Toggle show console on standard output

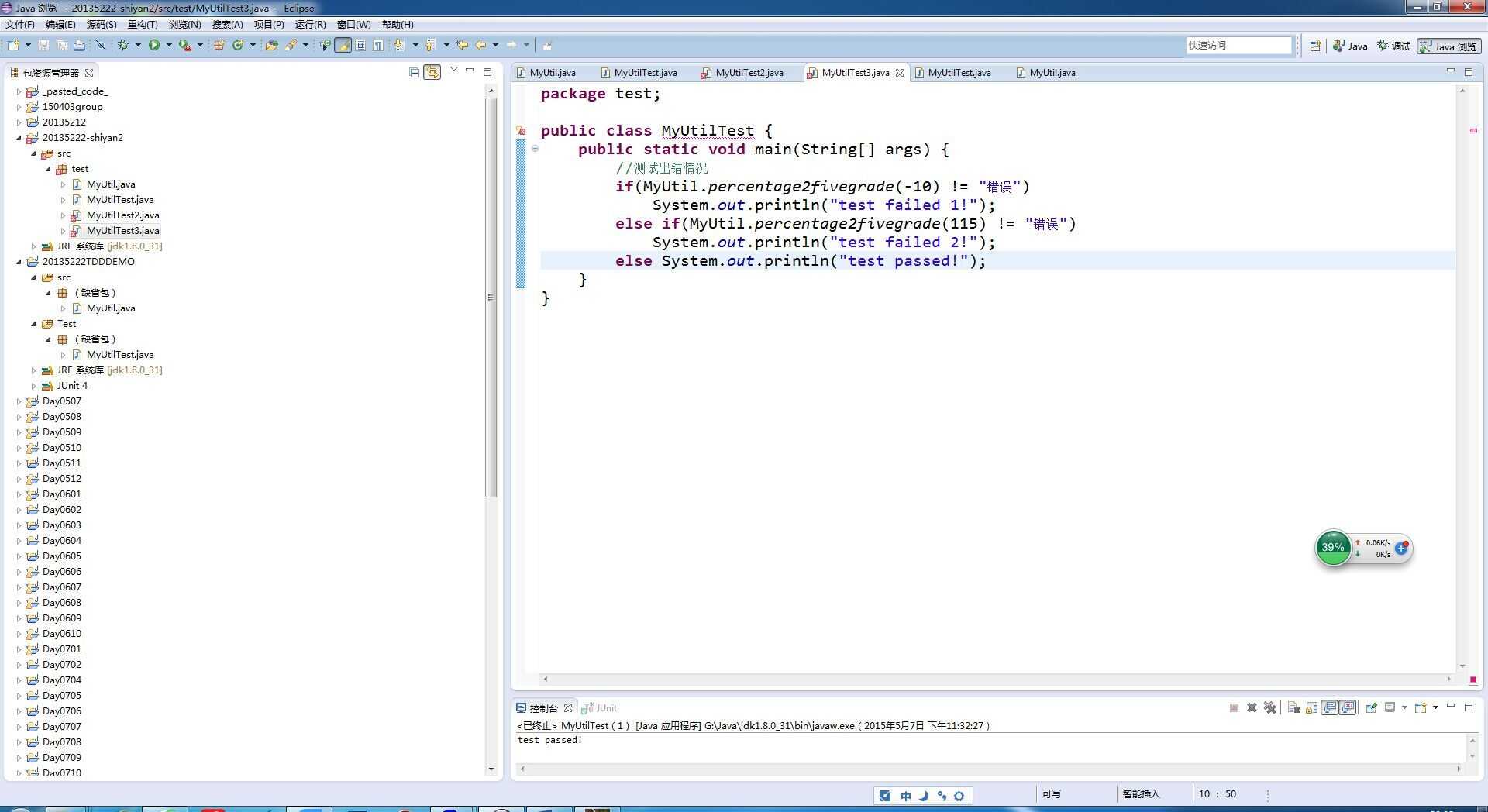pos(1330,707)
